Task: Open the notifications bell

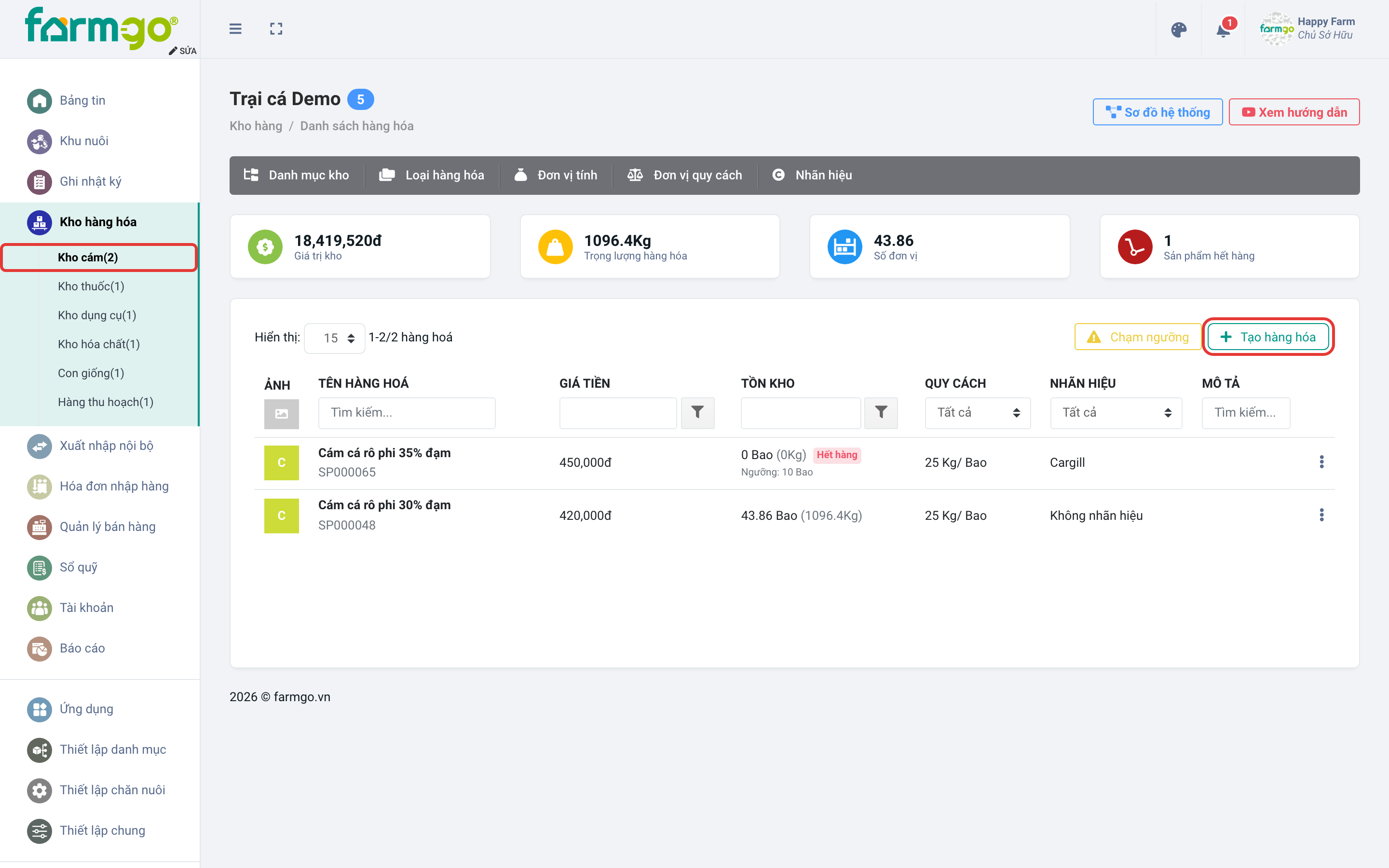Action: point(1223,29)
